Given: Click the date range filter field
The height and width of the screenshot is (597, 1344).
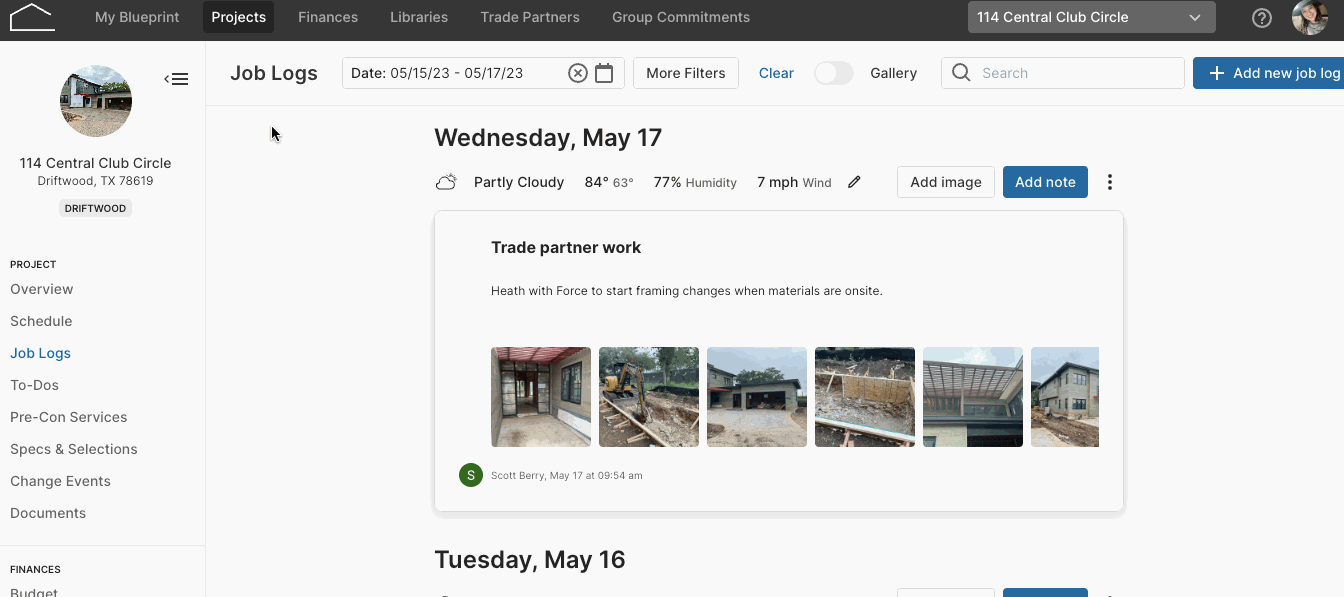Looking at the screenshot, I should [483, 73].
